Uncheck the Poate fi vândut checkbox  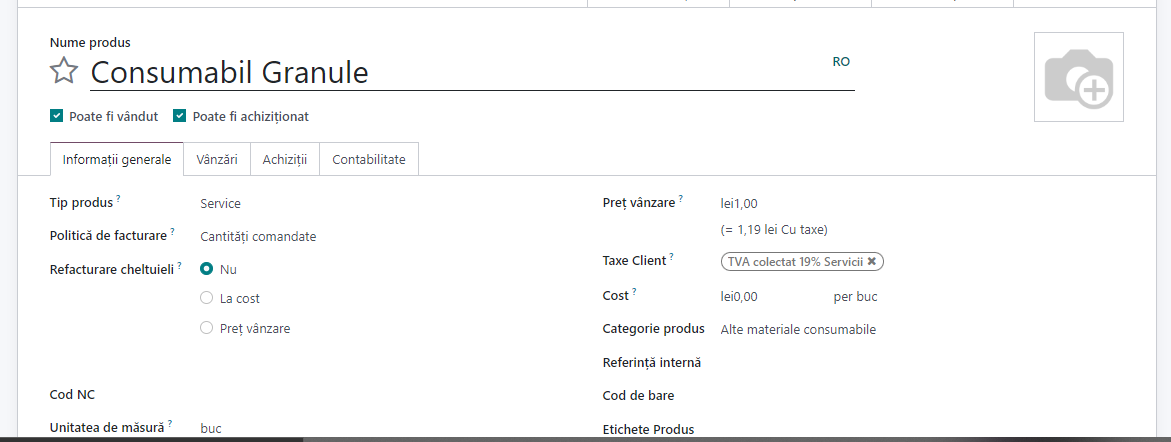click(x=56, y=116)
